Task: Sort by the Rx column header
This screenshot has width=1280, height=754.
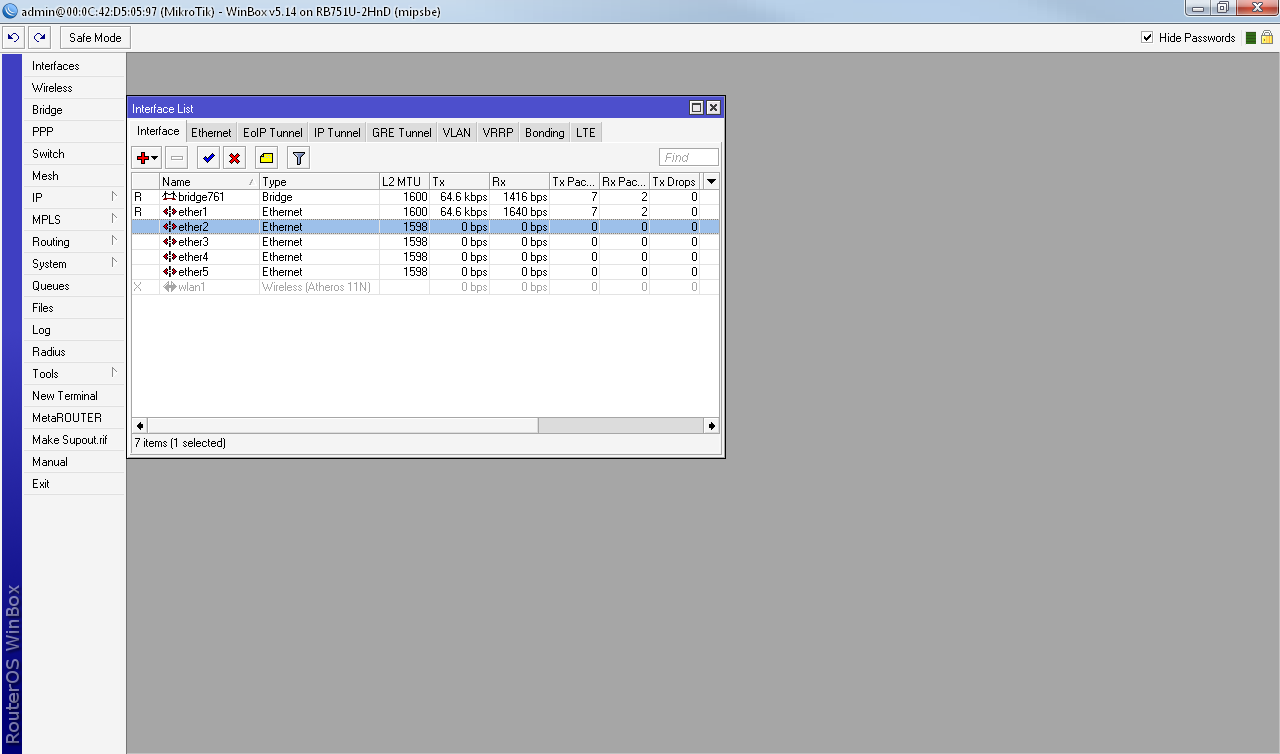Action: click(519, 182)
